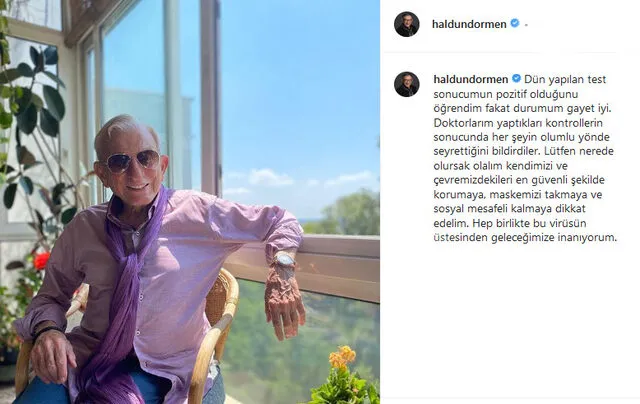
Task: Click the man's aviator sunglasses
Action: pos(133,160)
